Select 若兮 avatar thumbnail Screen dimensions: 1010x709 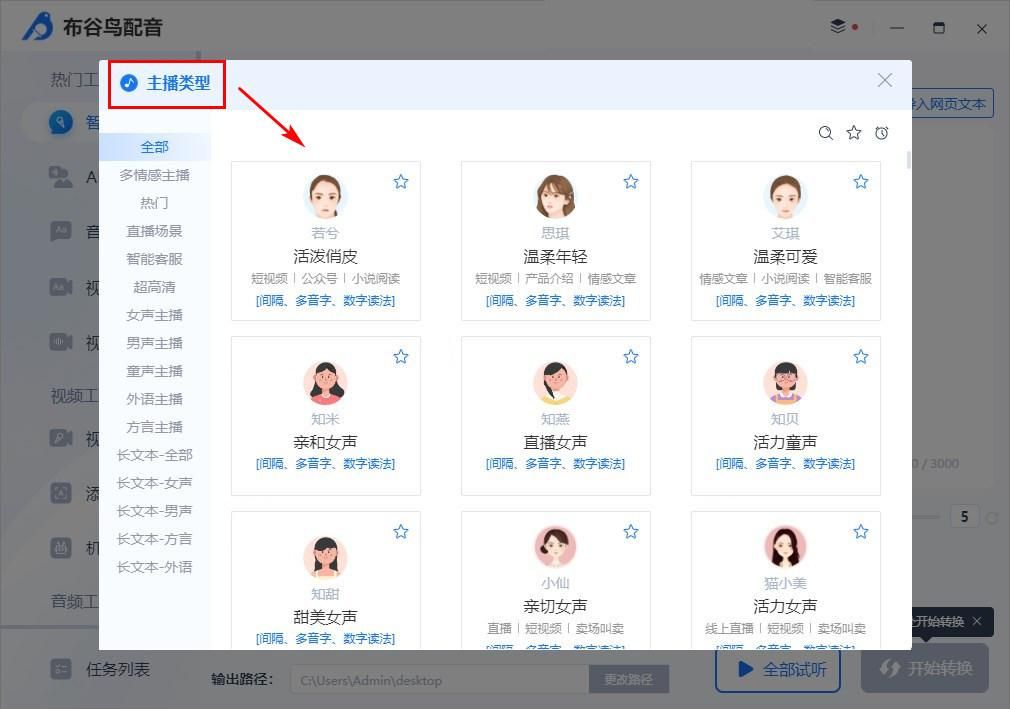point(325,196)
